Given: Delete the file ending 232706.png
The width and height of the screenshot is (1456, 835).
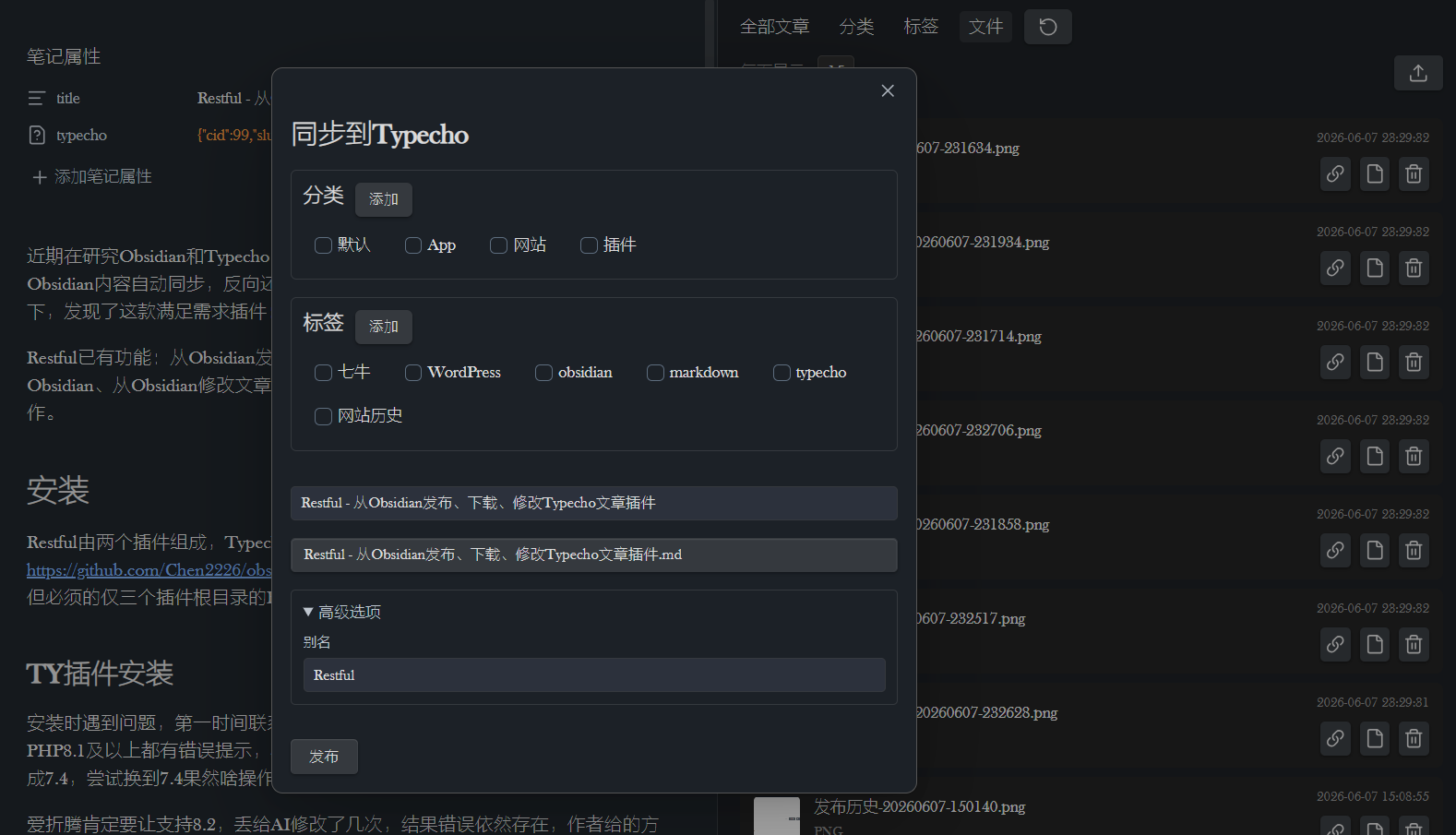Looking at the screenshot, I should (1414, 456).
